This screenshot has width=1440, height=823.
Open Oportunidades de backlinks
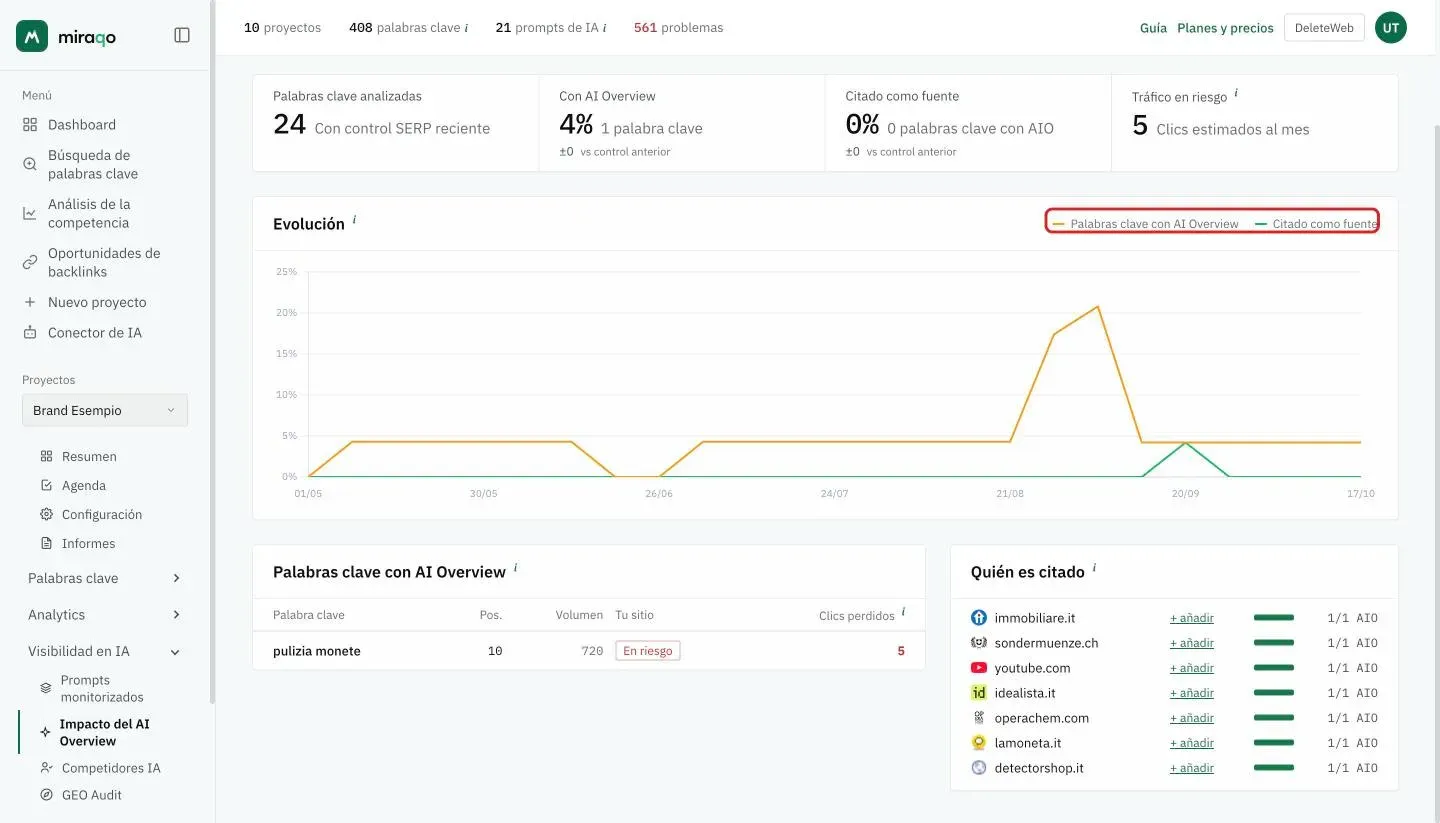click(105, 262)
